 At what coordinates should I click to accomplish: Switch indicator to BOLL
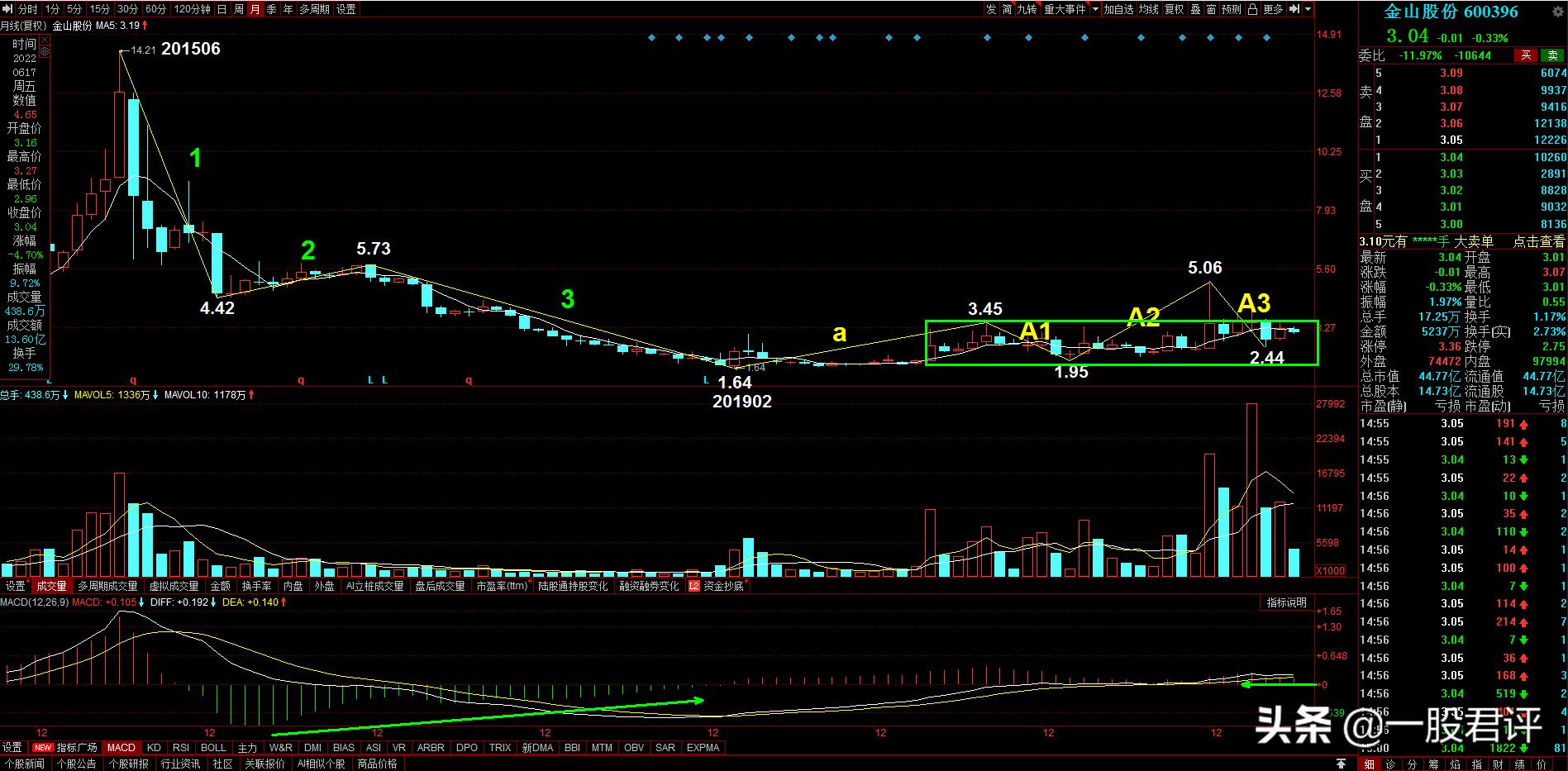213,748
